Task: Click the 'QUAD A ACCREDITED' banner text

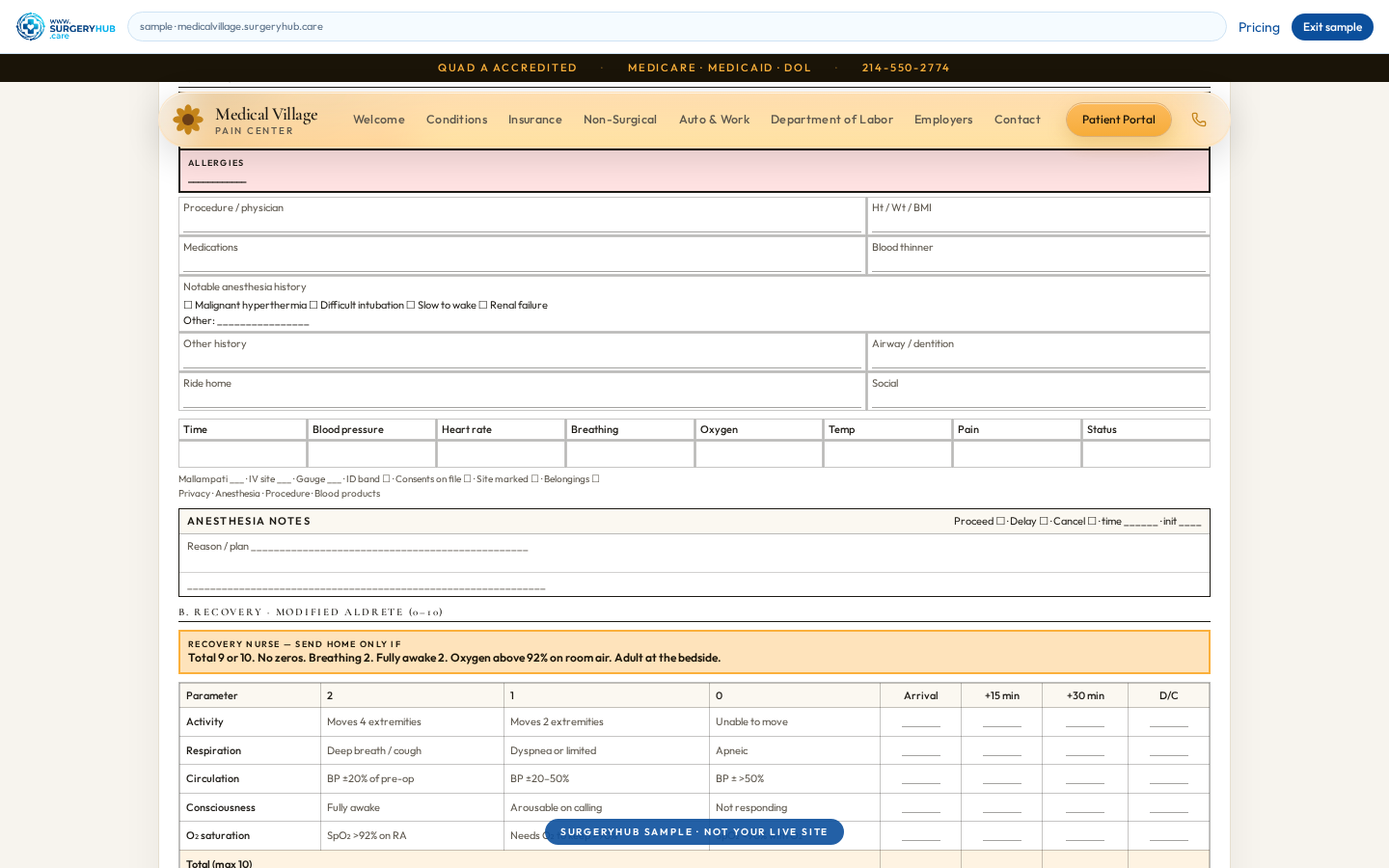Action: [x=507, y=68]
